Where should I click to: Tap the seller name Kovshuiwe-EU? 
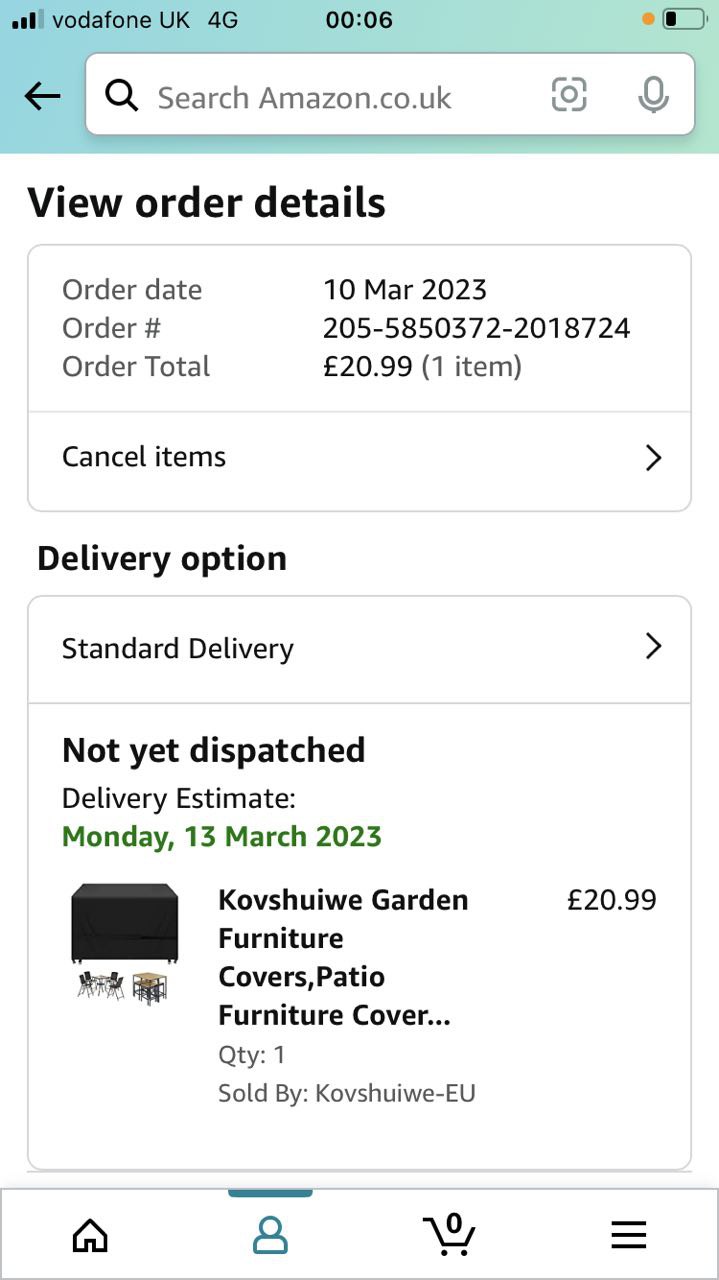pos(394,1093)
